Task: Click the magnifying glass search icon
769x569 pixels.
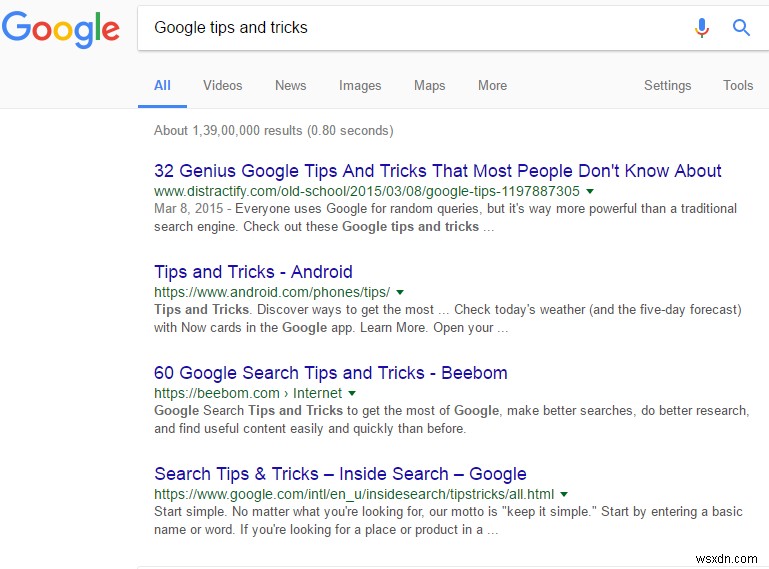Action: (741, 28)
